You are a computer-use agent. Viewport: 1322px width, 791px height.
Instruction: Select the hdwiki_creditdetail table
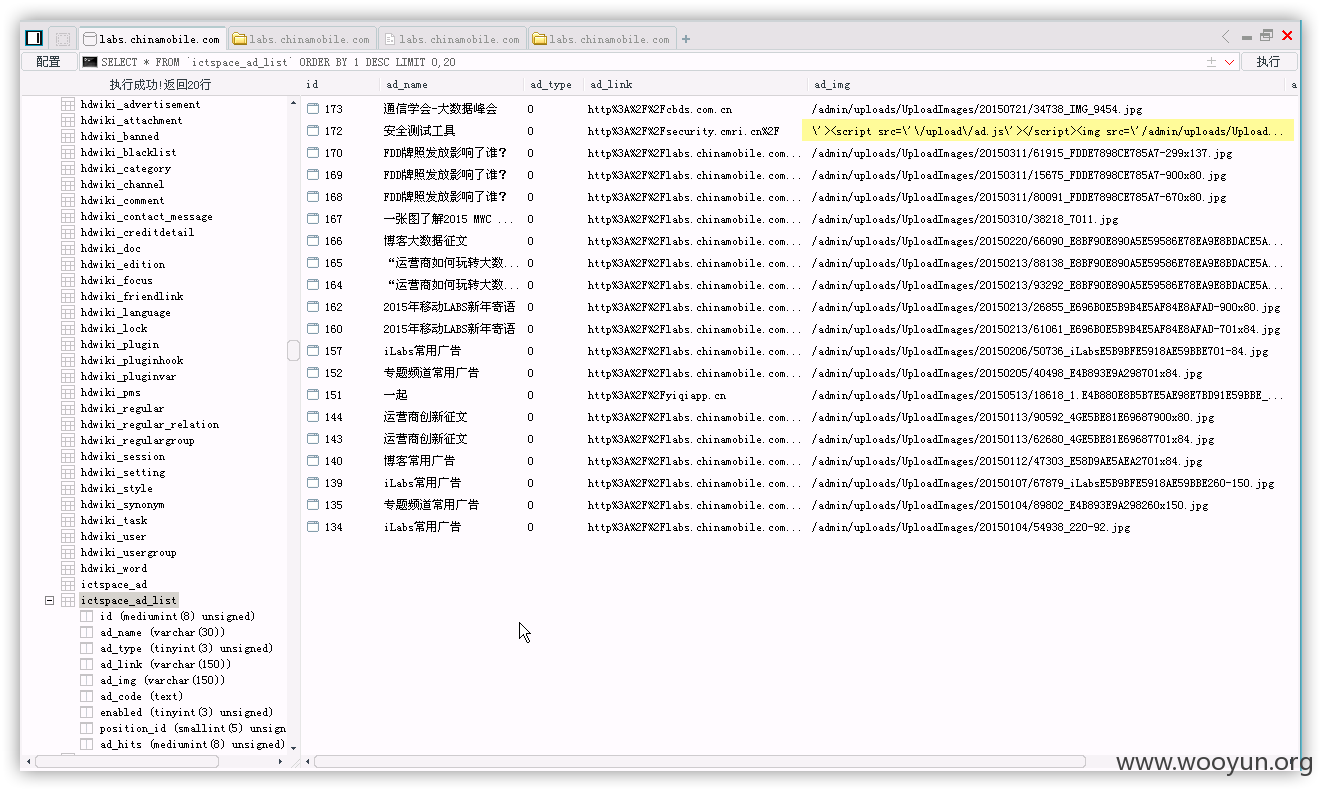(x=137, y=232)
